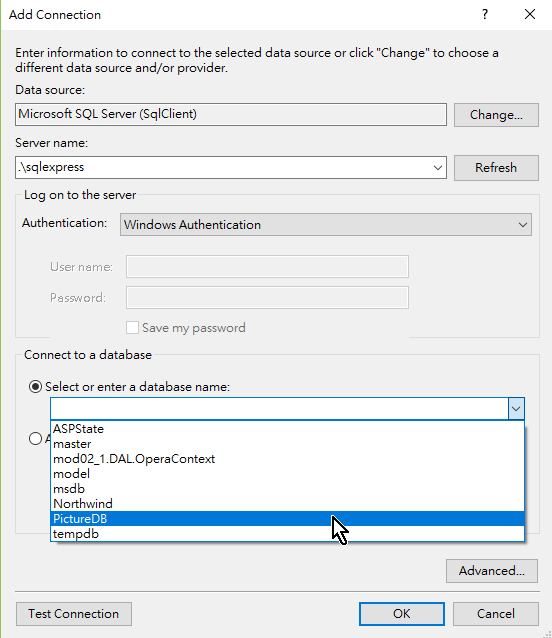Click the Change... data source button

496,115
